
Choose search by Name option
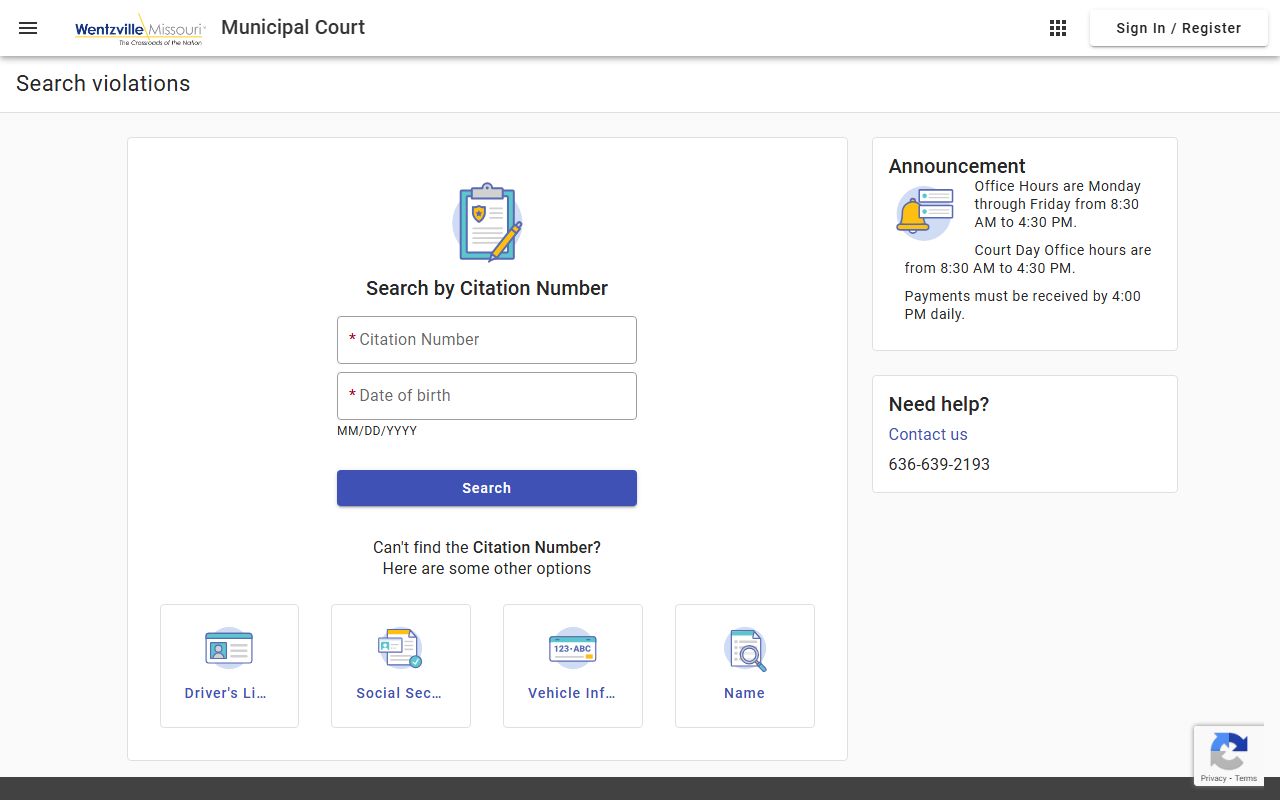click(x=745, y=666)
